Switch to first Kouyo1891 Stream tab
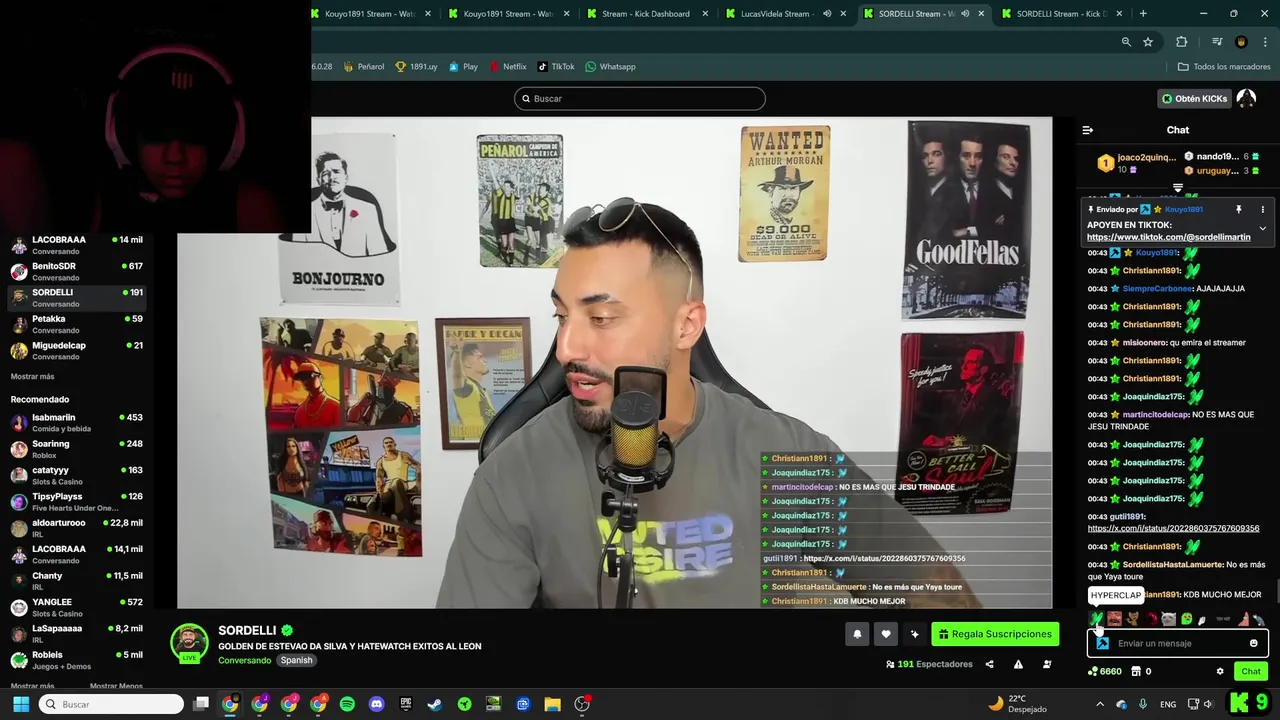The image size is (1280, 720). [370, 14]
